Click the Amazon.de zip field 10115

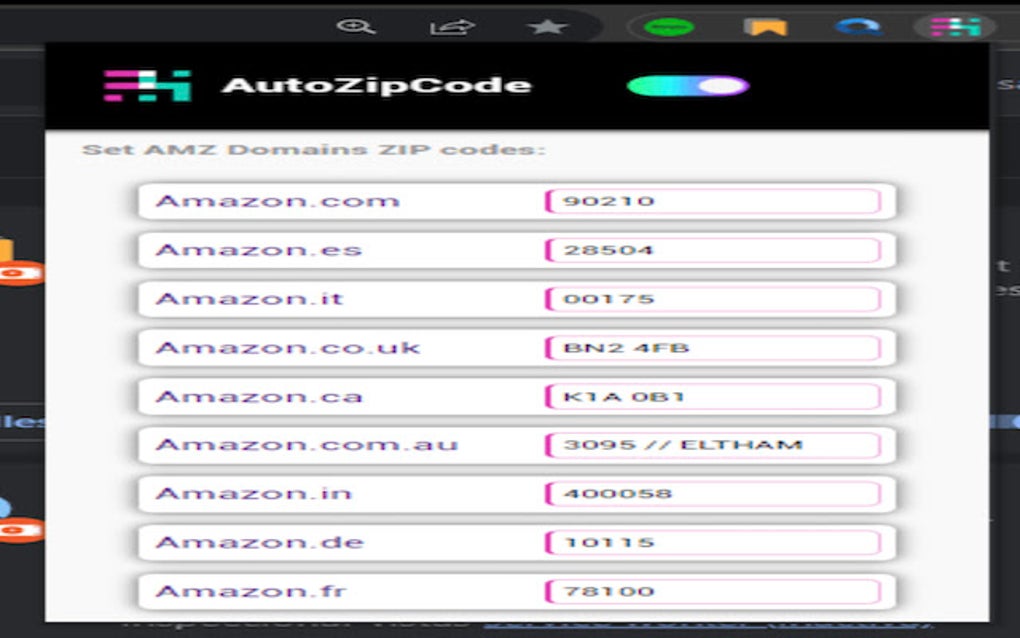[713, 543]
